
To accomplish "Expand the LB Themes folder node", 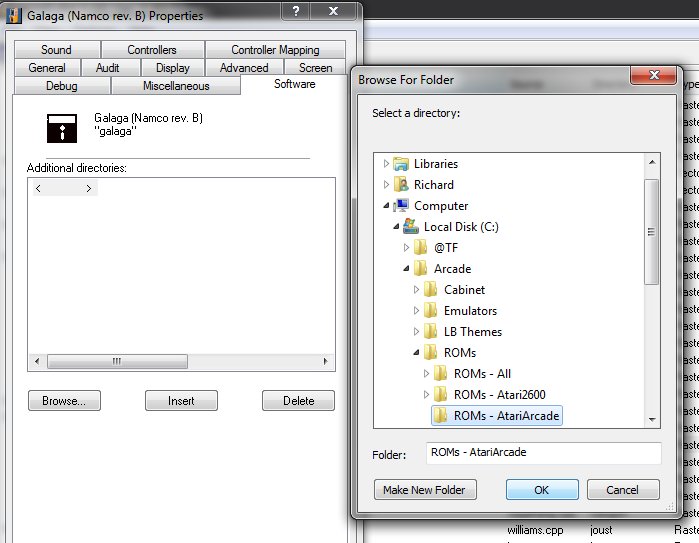I will click(416, 331).
